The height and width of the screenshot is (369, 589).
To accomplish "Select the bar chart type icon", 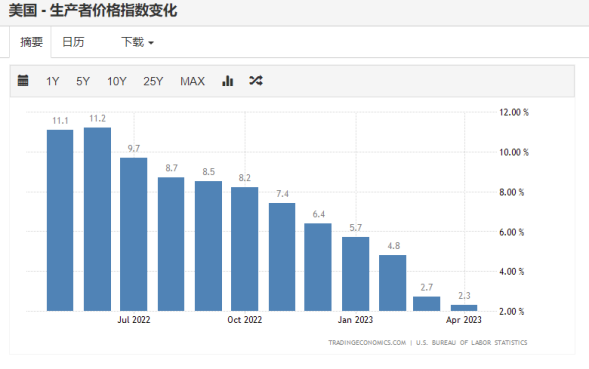I will coord(228,80).
